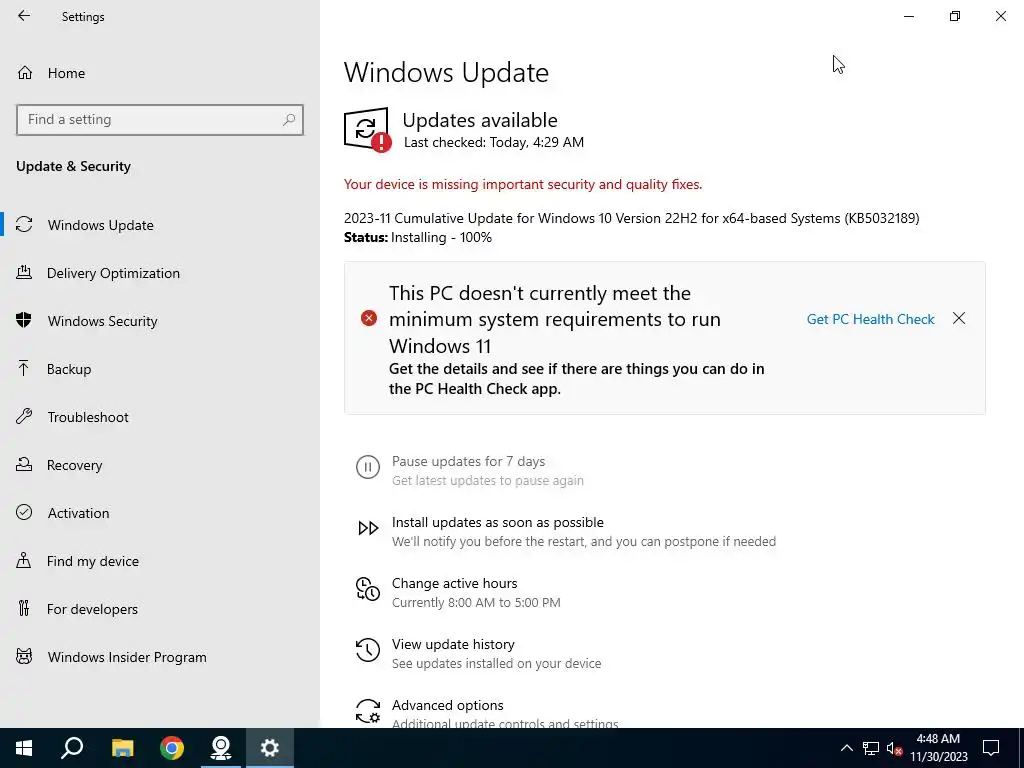Click the Settings gear on taskbar
Image resolution: width=1024 pixels, height=768 pixels.
[270, 748]
